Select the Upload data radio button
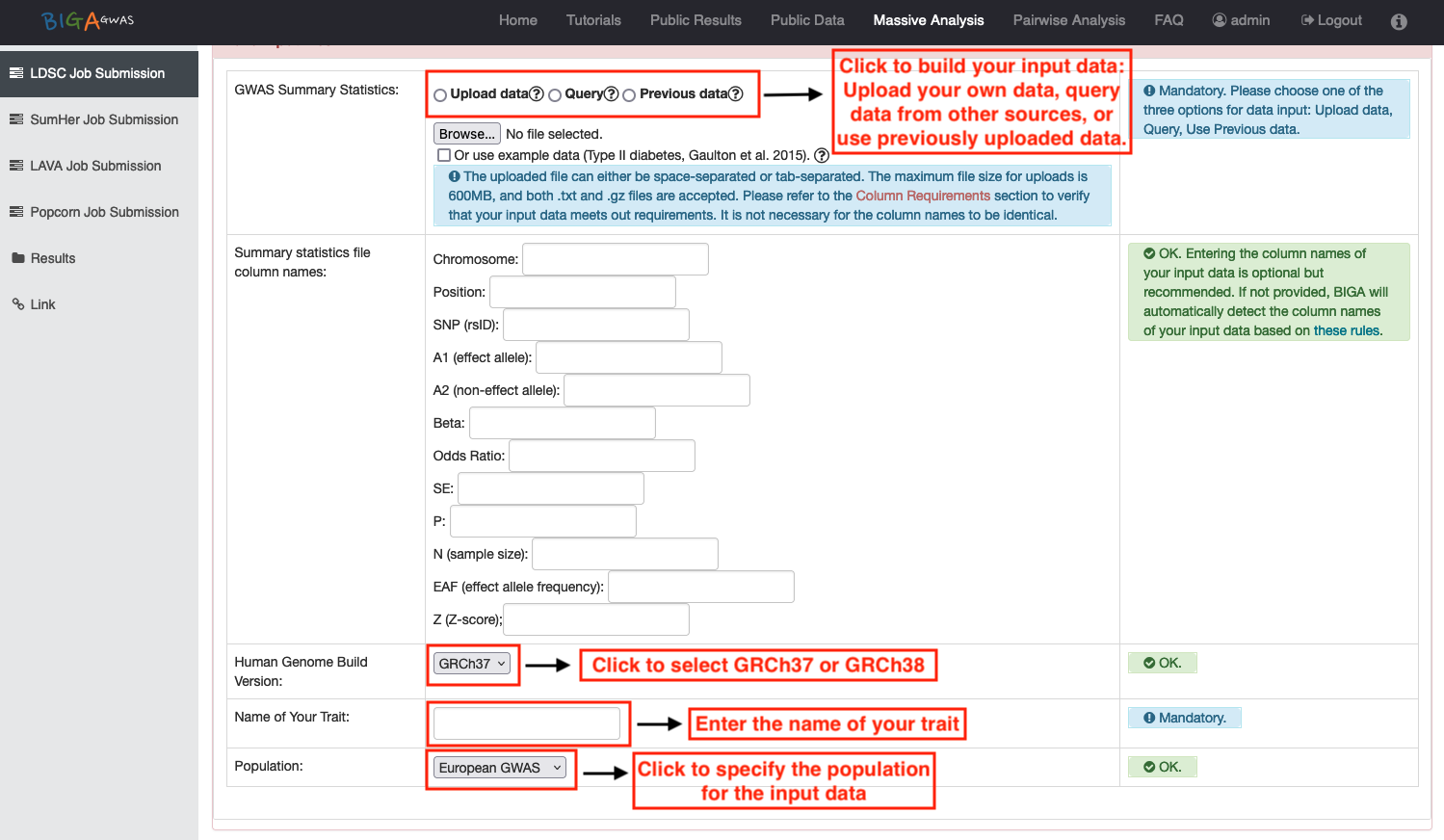The image size is (1444, 840). tap(440, 94)
